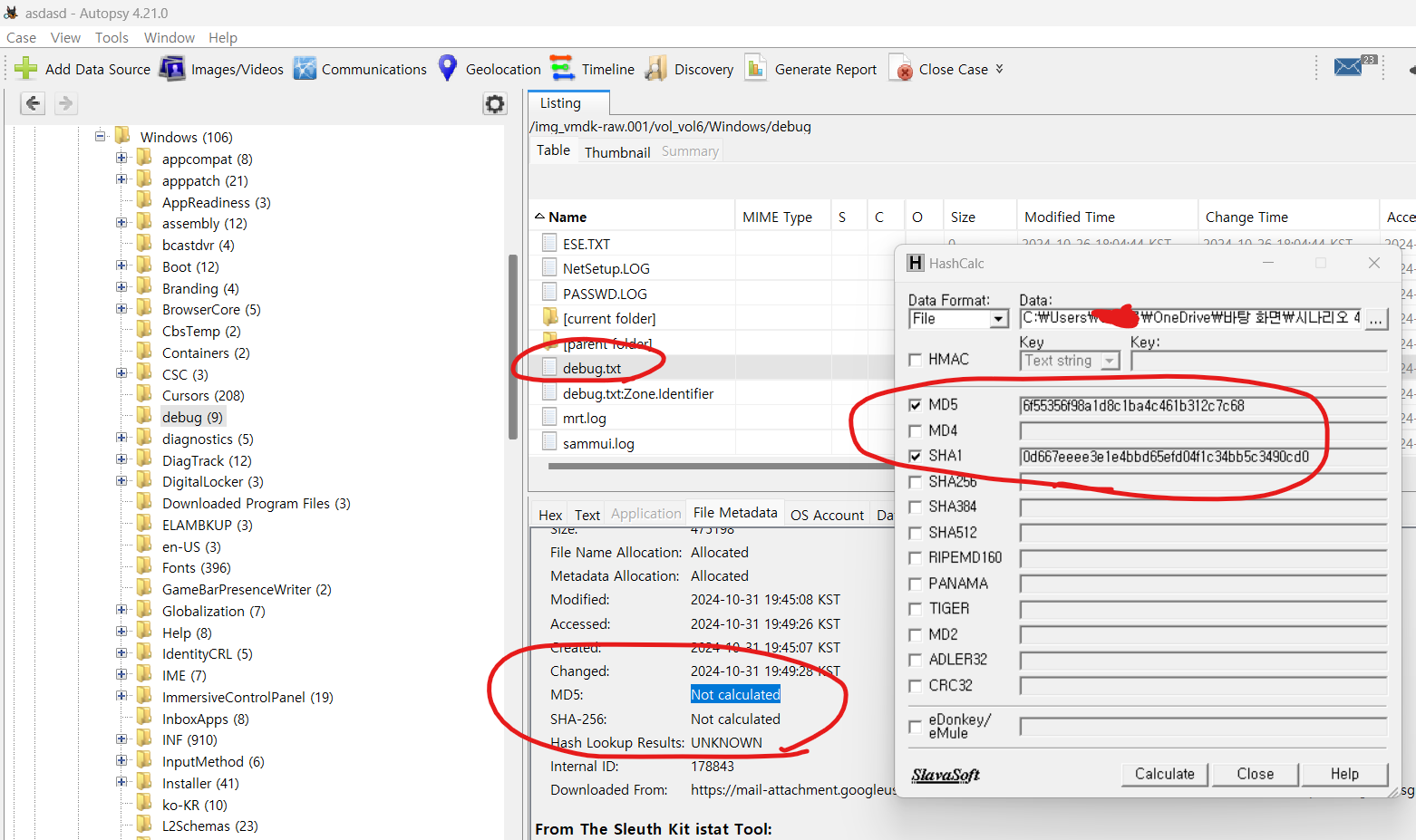Viewport: 1416px width, 840px height.
Task: Open the Geolocation pin icon
Action: (448, 68)
